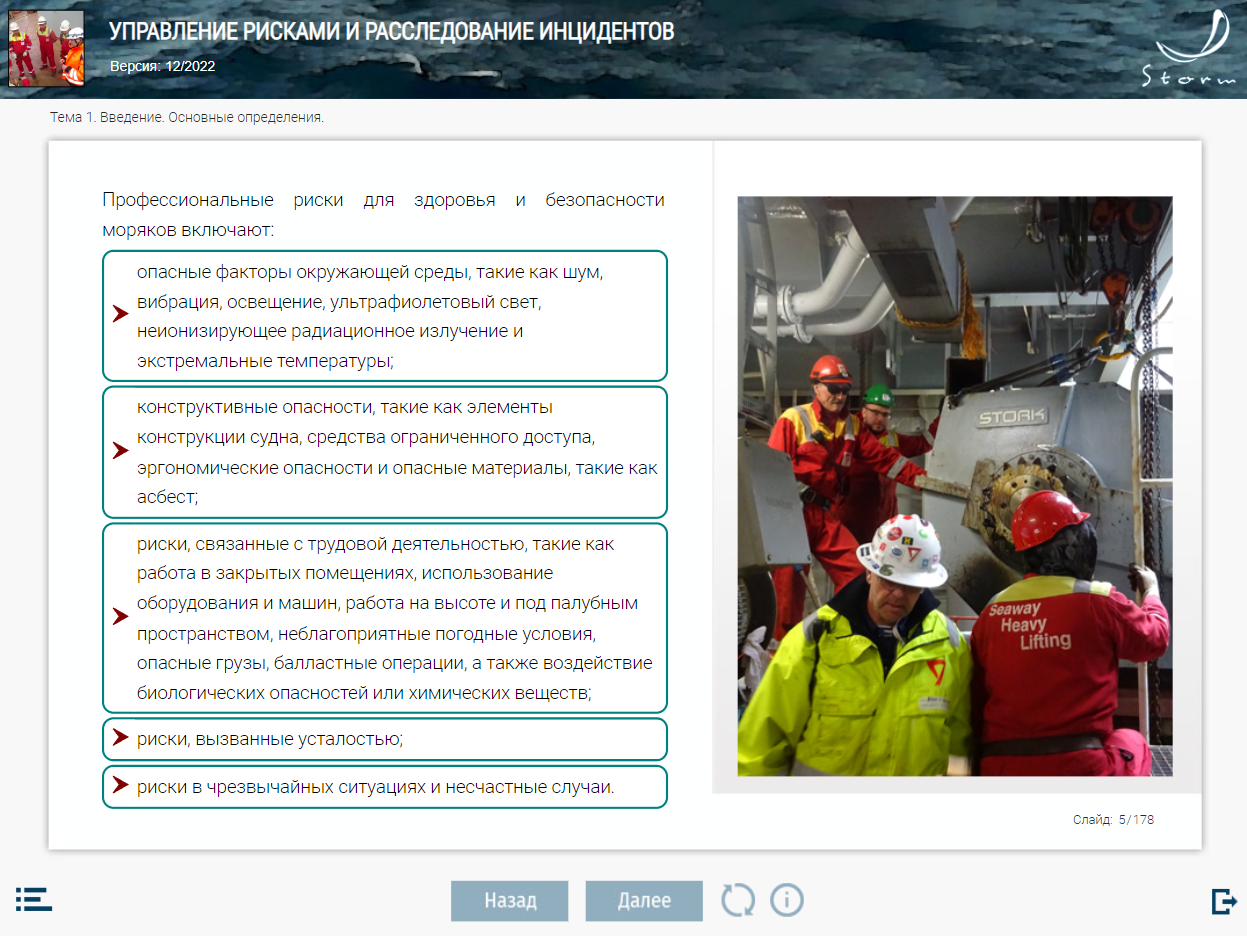The image size is (1247, 936).
Task: Click the arrow bullet beside трудовой деятельностью item
Action: click(121, 616)
